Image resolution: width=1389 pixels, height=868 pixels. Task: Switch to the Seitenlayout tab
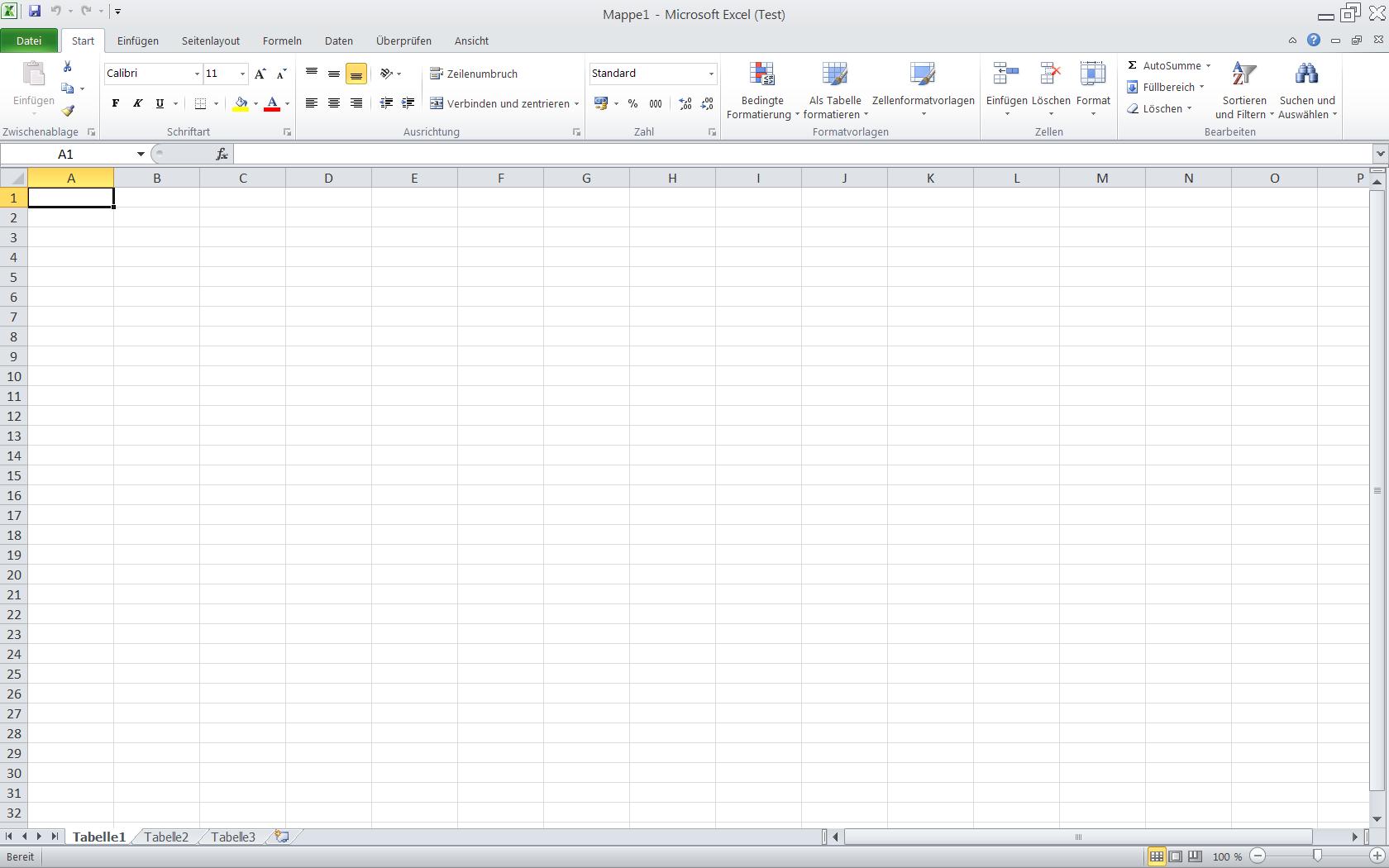coord(211,41)
